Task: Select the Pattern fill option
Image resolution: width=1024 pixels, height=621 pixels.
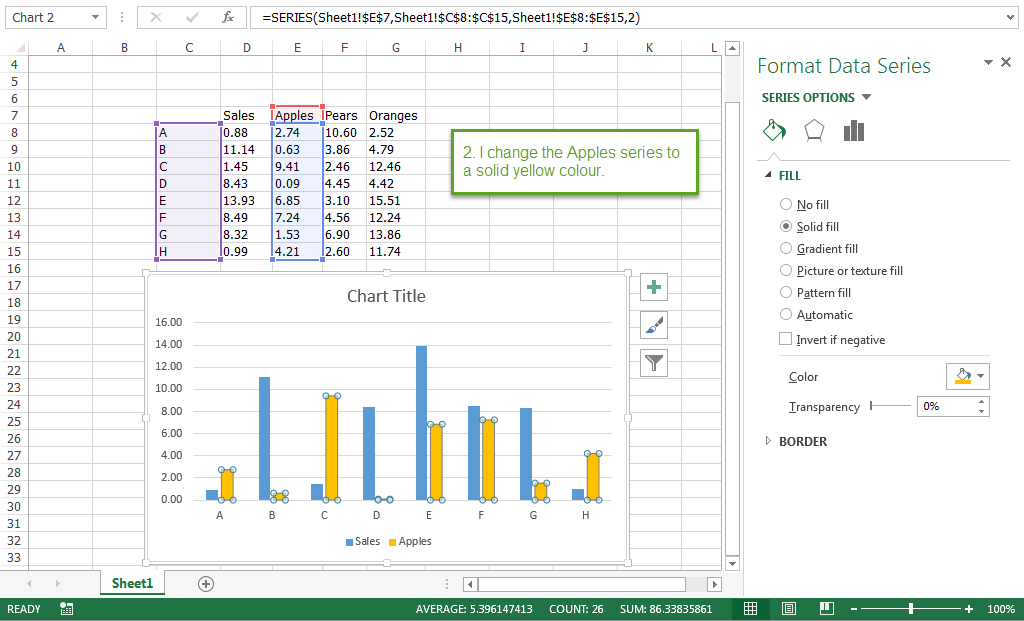Action: [x=815, y=293]
